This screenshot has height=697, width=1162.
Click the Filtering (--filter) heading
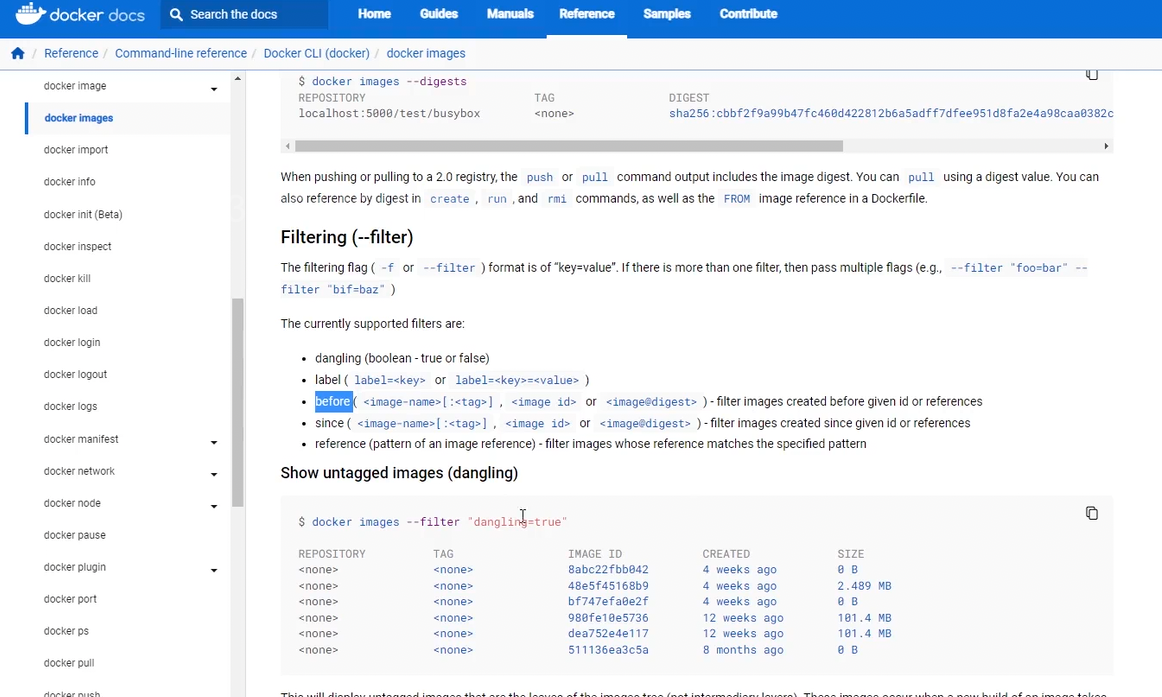pyautogui.click(x=347, y=237)
